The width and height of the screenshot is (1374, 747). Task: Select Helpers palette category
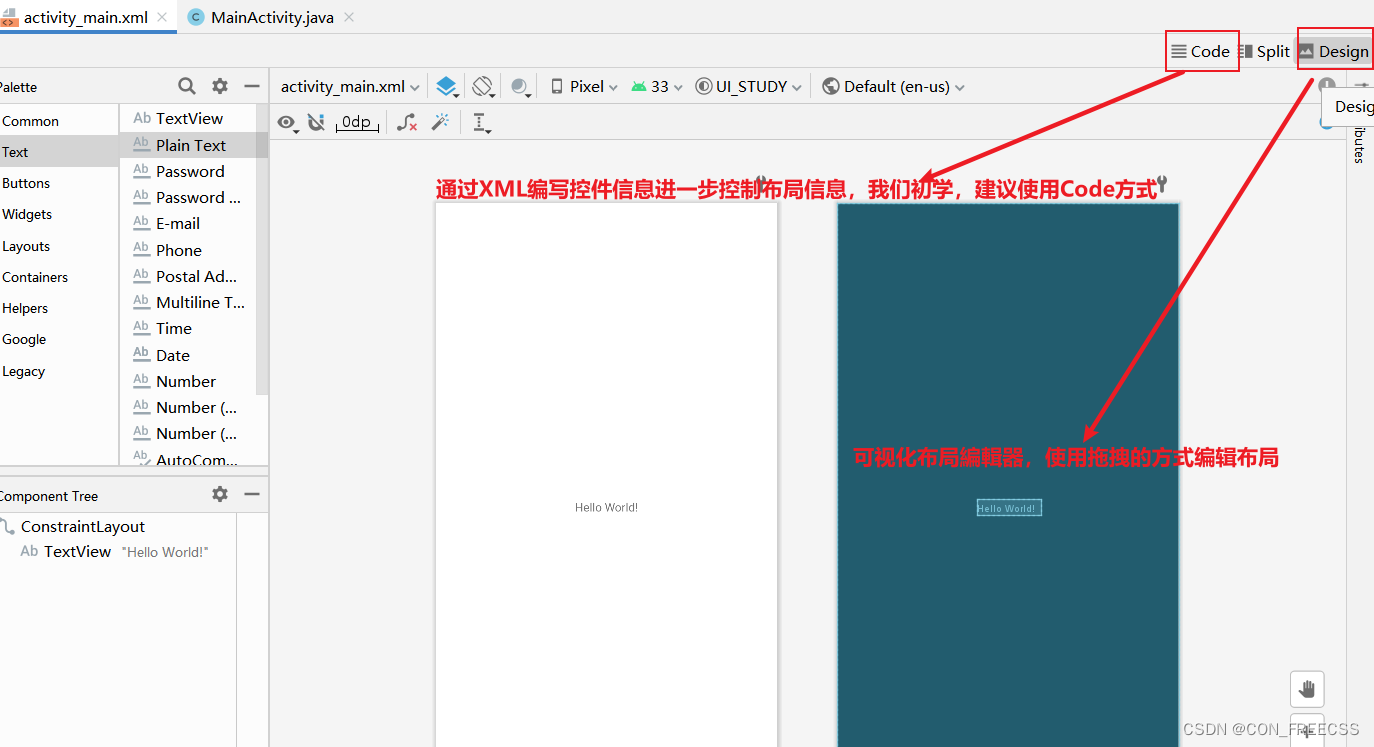click(x=59, y=308)
